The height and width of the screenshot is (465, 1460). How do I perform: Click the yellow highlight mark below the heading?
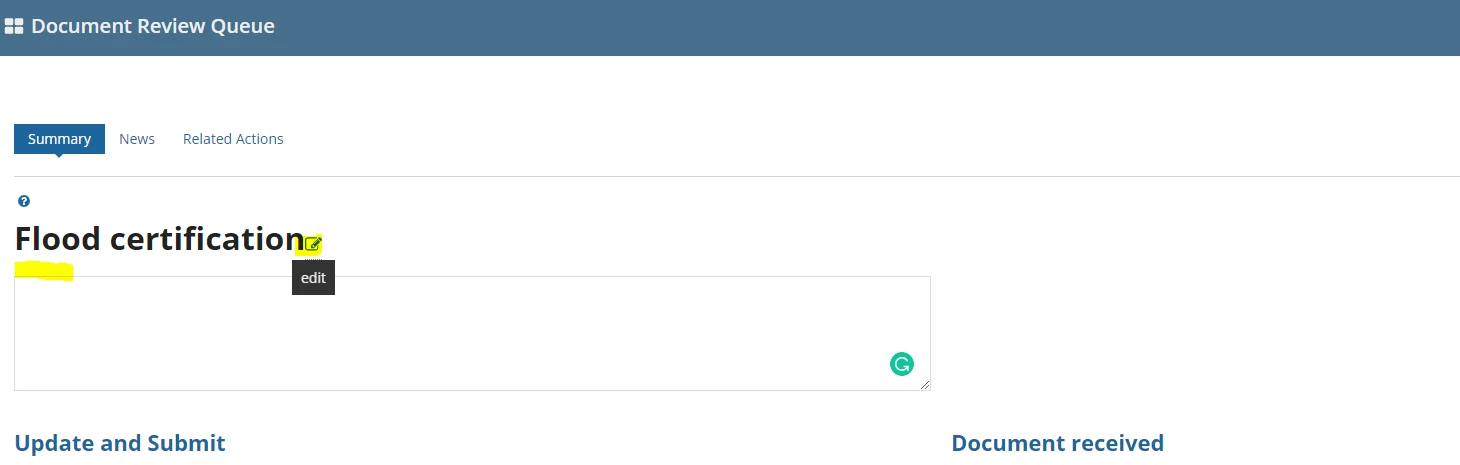[x=44, y=271]
